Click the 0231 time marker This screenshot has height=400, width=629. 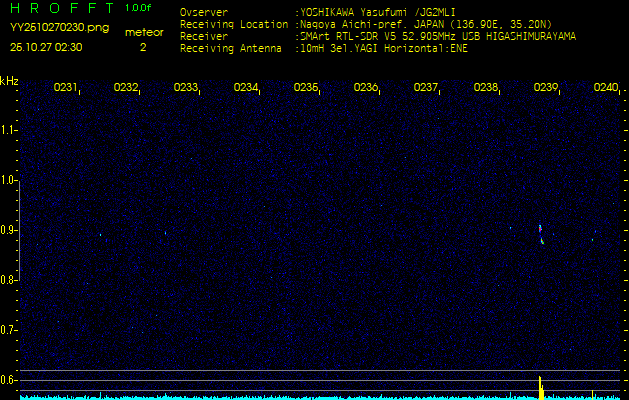(65, 88)
